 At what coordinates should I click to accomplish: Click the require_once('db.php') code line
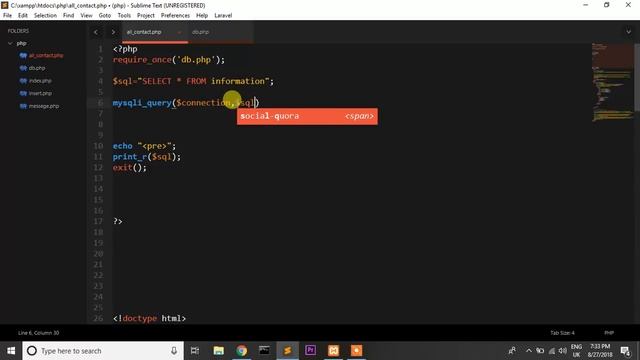169,60
